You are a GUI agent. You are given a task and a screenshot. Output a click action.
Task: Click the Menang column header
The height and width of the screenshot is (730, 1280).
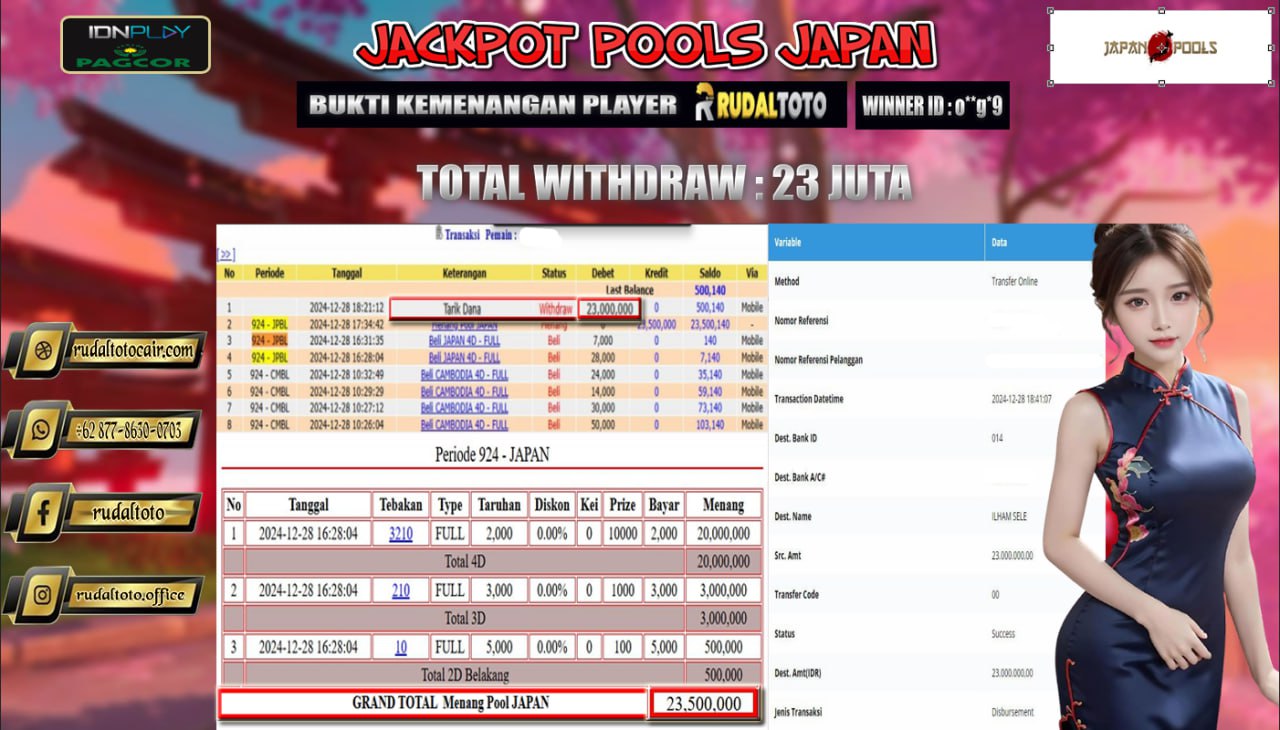(x=723, y=505)
